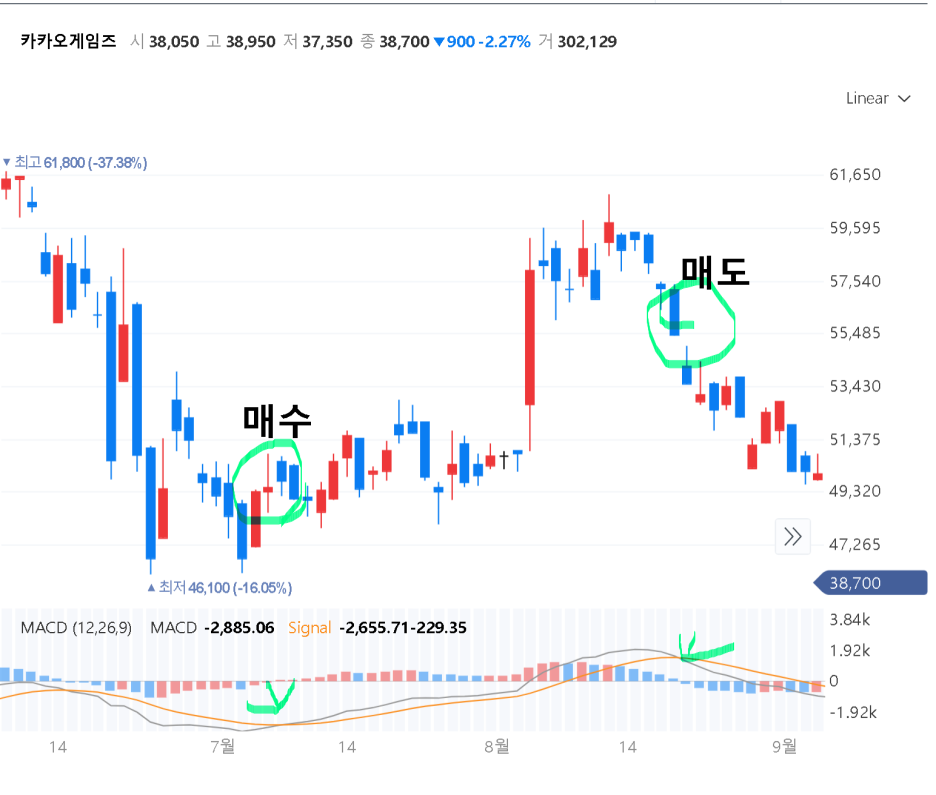936x795 pixels.
Task: Click the 61,650 price axis label
Action: click(x=855, y=175)
